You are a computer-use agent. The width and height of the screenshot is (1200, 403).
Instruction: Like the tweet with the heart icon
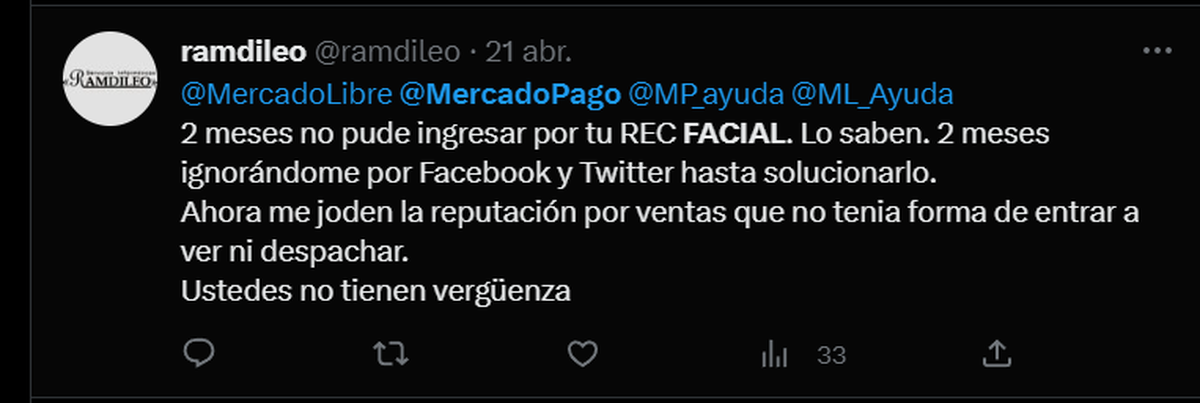(582, 353)
